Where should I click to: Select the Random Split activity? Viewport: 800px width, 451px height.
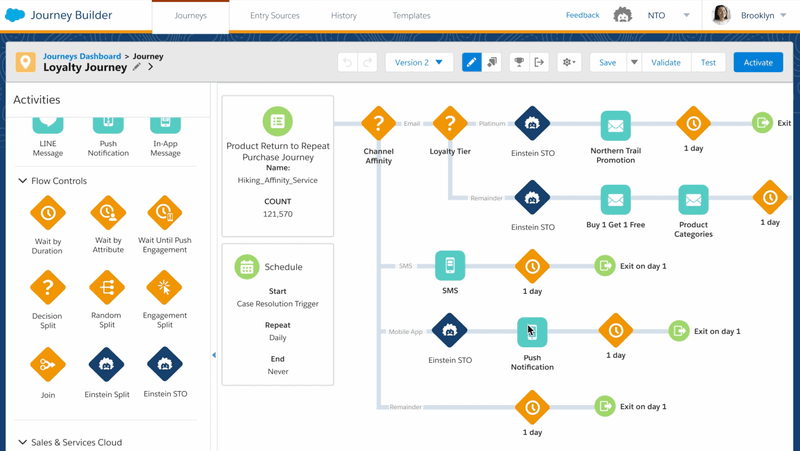[107, 288]
